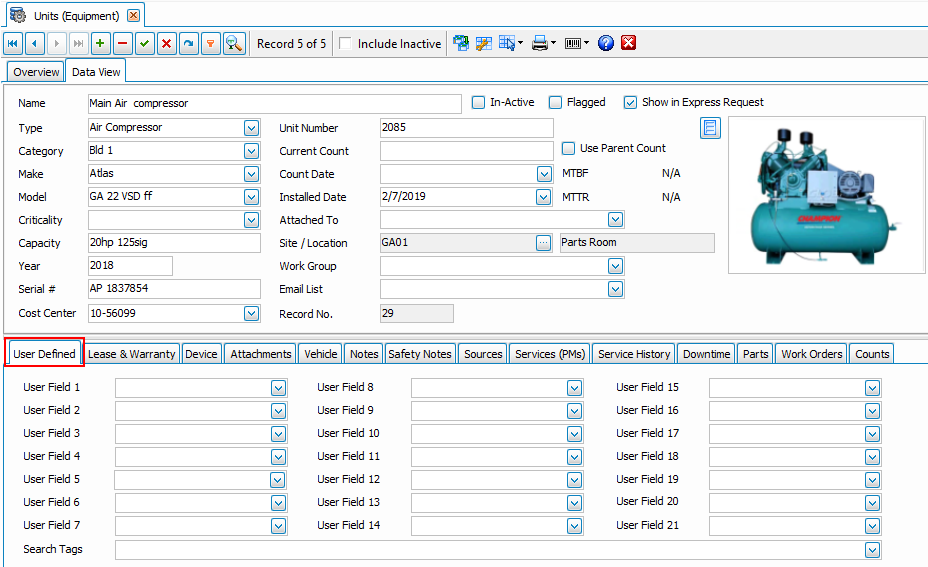
Task: Expand the Work Group dropdown
Action: pos(616,266)
